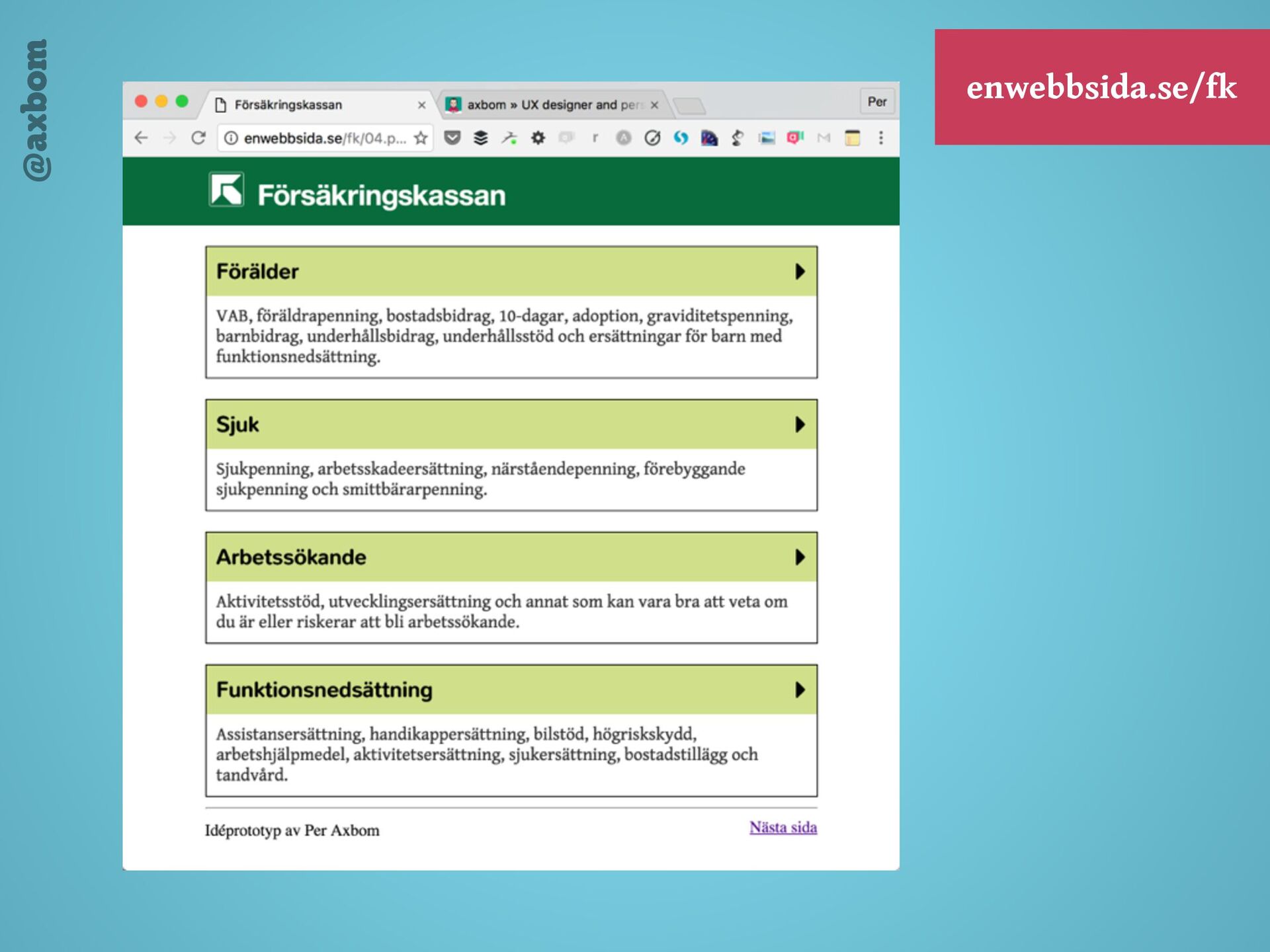Click the dark blue flag-like extension icon
Screen dimensions: 1270x952
[709, 138]
